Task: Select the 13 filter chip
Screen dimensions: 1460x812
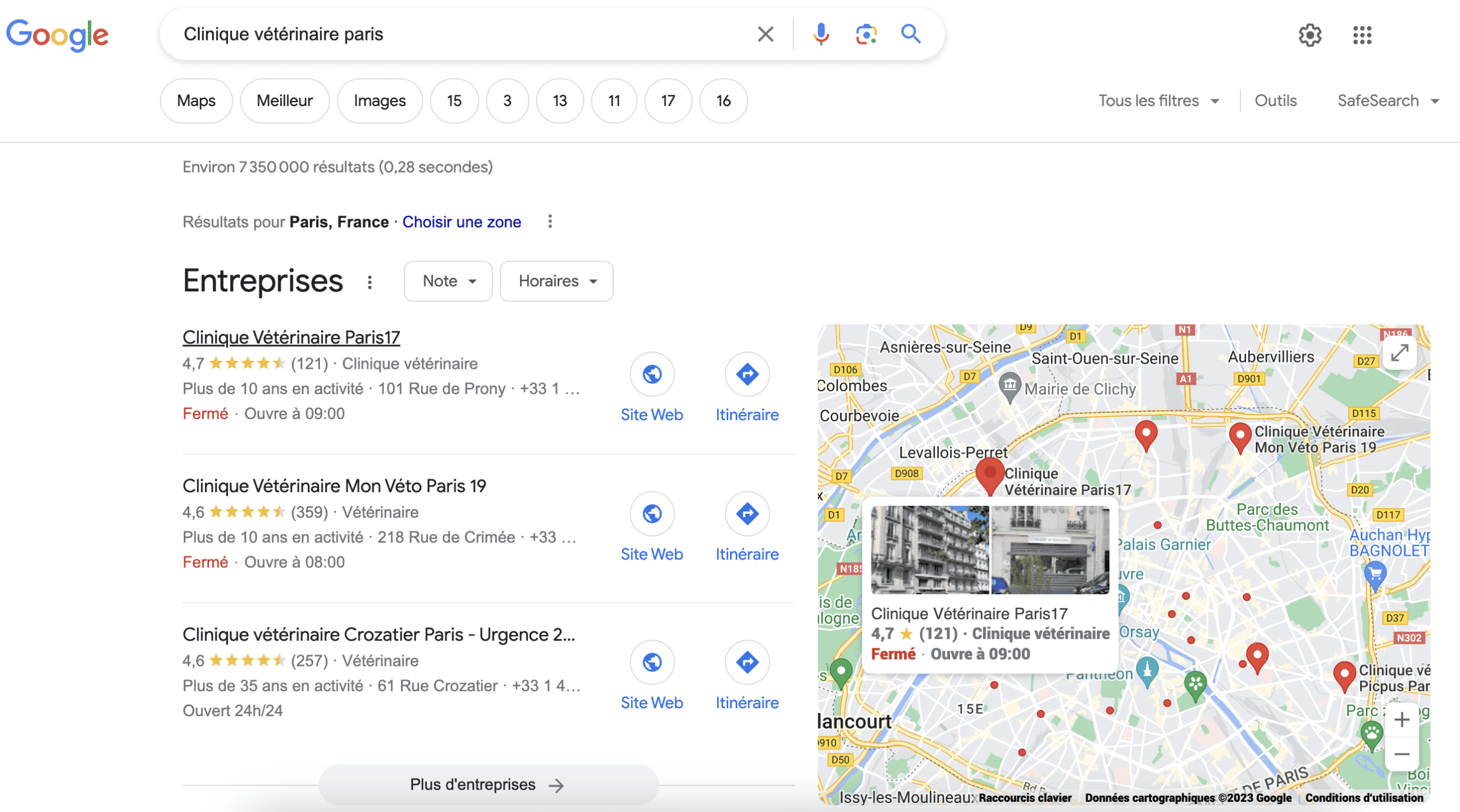Action: [560, 101]
